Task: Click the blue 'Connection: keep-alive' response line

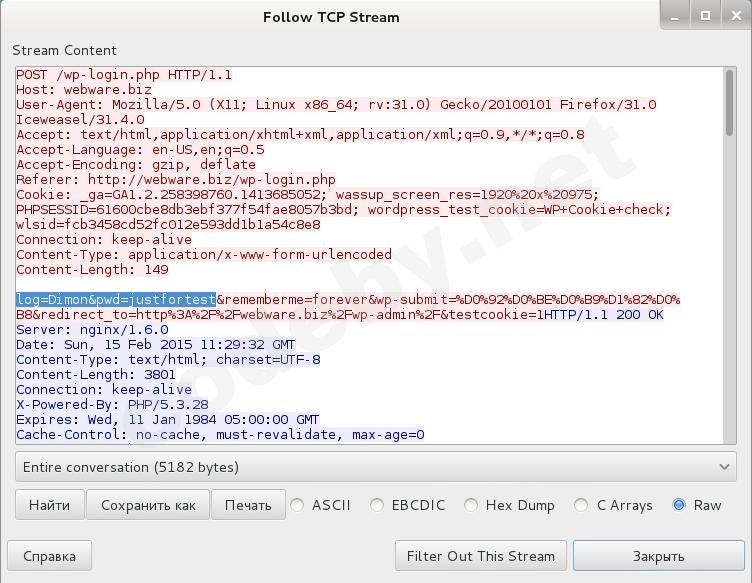Action: point(104,389)
